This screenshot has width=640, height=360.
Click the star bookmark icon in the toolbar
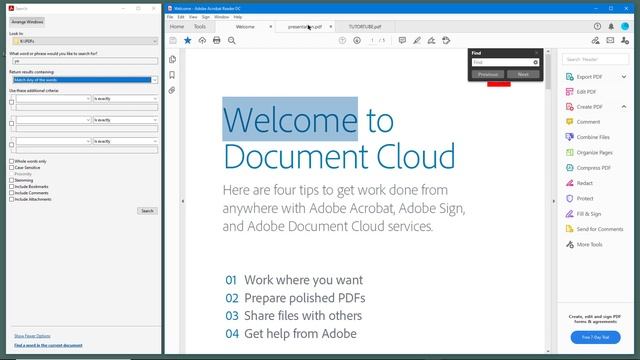pyautogui.click(x=187, y=40)
